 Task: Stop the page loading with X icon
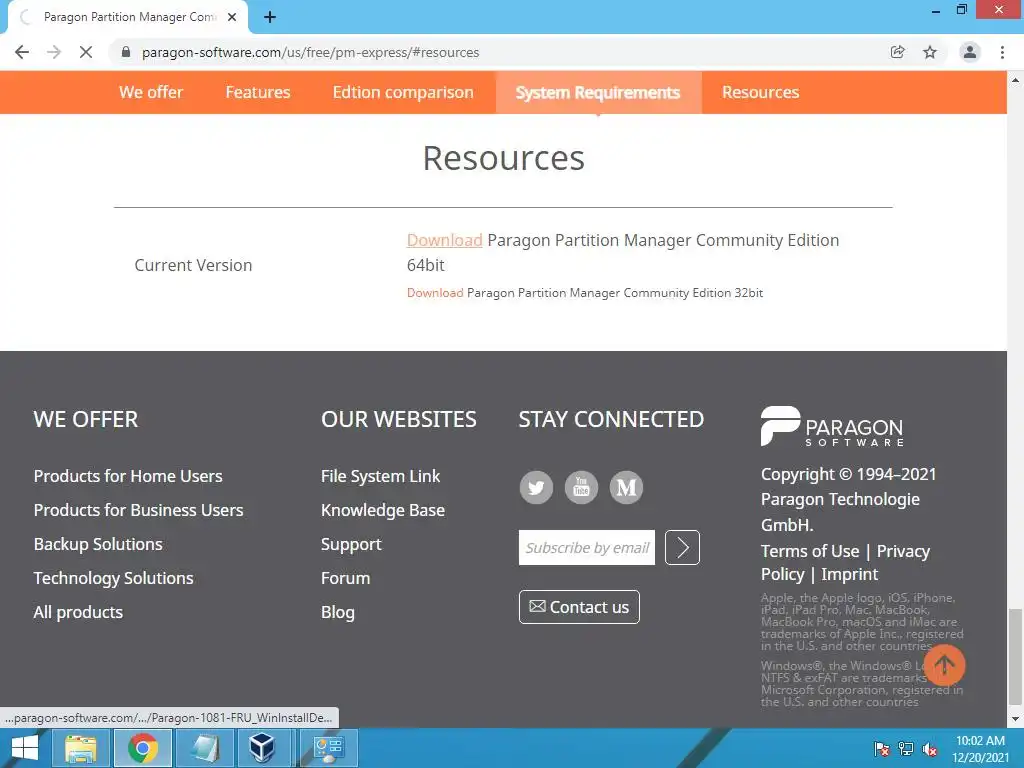pyautogui.click(x=86, y=52)
